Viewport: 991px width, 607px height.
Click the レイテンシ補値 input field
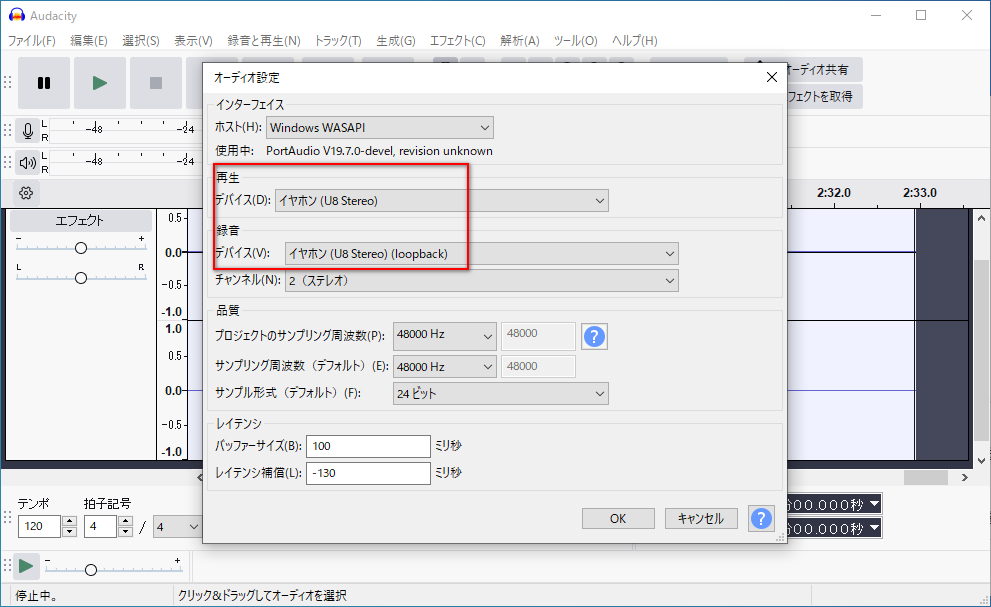368,473
